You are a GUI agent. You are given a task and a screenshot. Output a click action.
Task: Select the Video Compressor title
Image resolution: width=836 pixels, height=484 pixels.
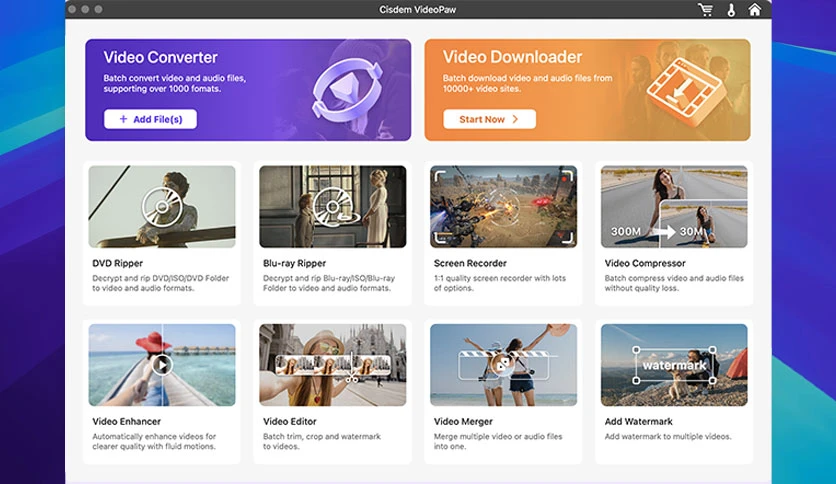[645, 263]
